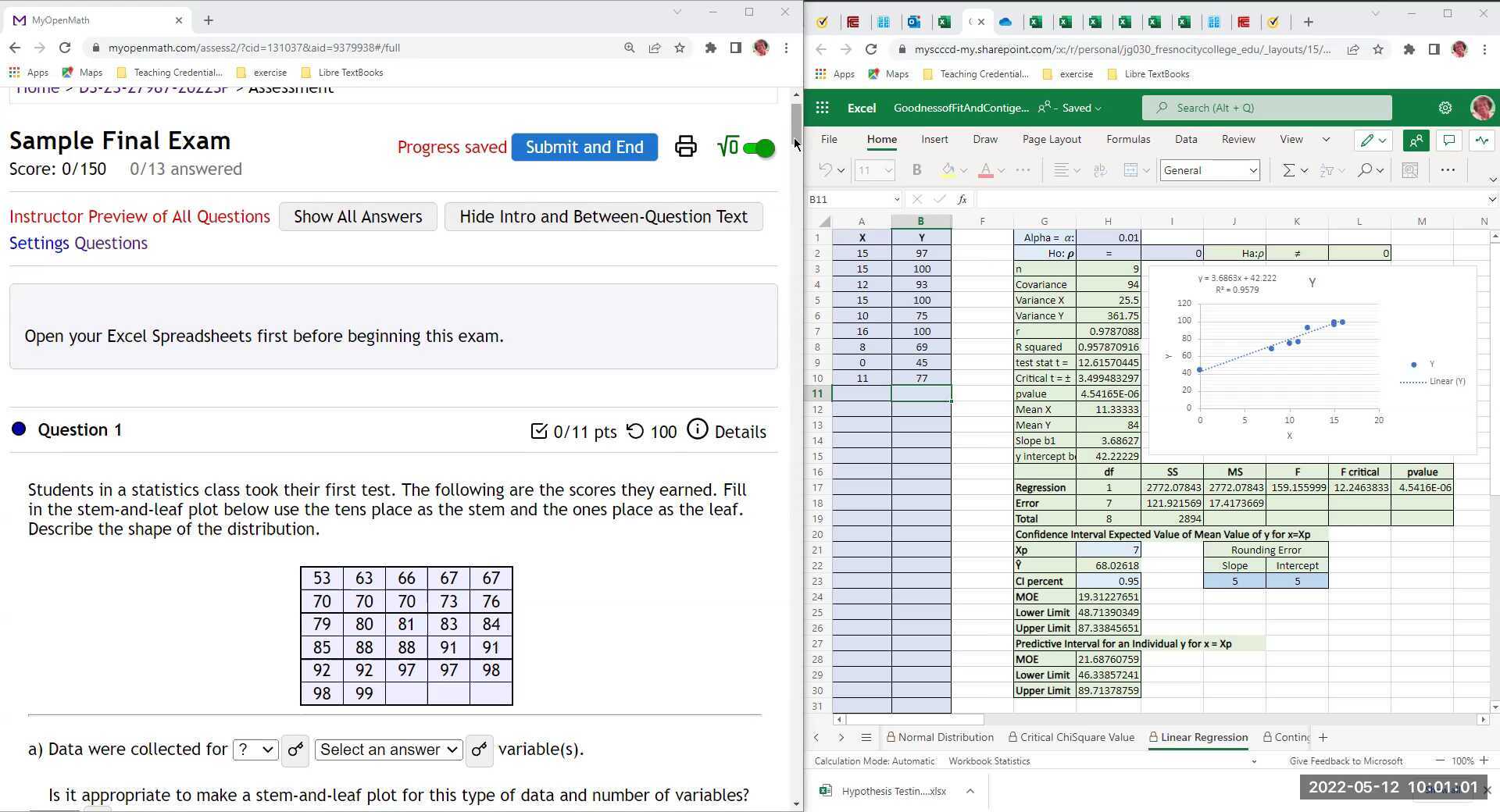Click the Settings link
This screenshot has width=1500, height=812.
point(39,244)
